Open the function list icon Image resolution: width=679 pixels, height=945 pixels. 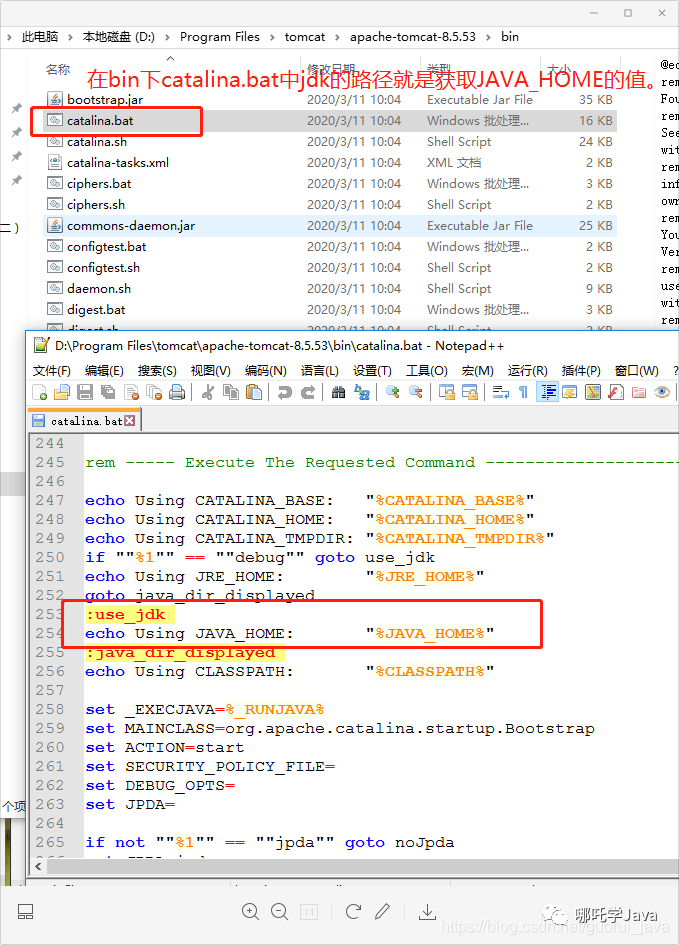pyautogui.click(x=616, y=392)
